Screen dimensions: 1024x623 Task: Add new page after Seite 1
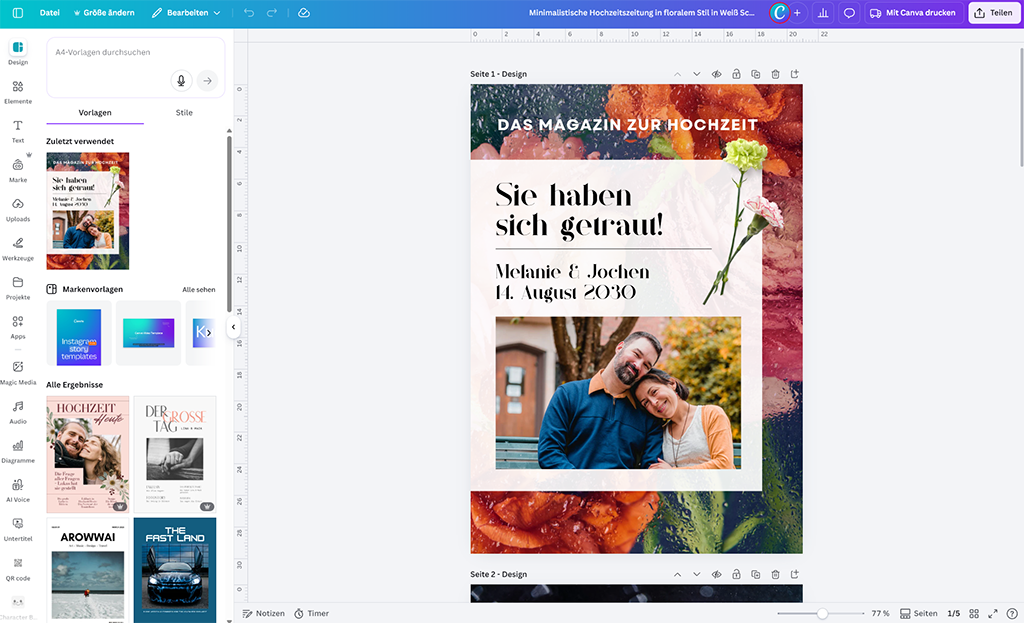click(795, 74)
